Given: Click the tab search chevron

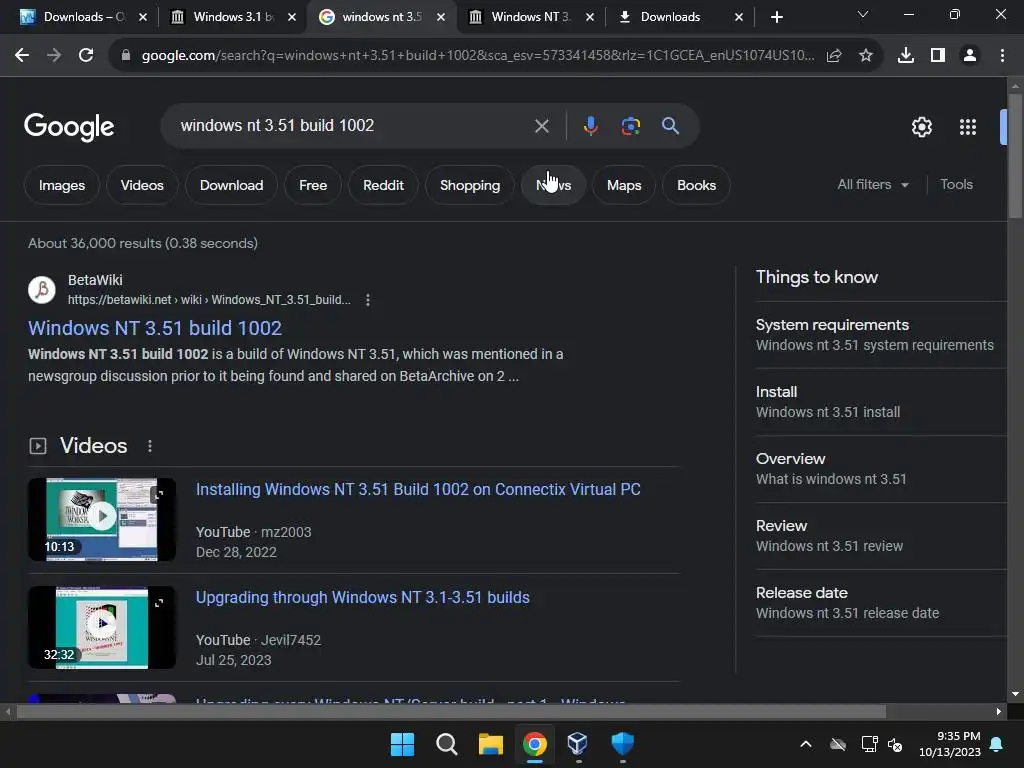Looking at the screenshot, I should pyautogui.click(x=863, y=14).
